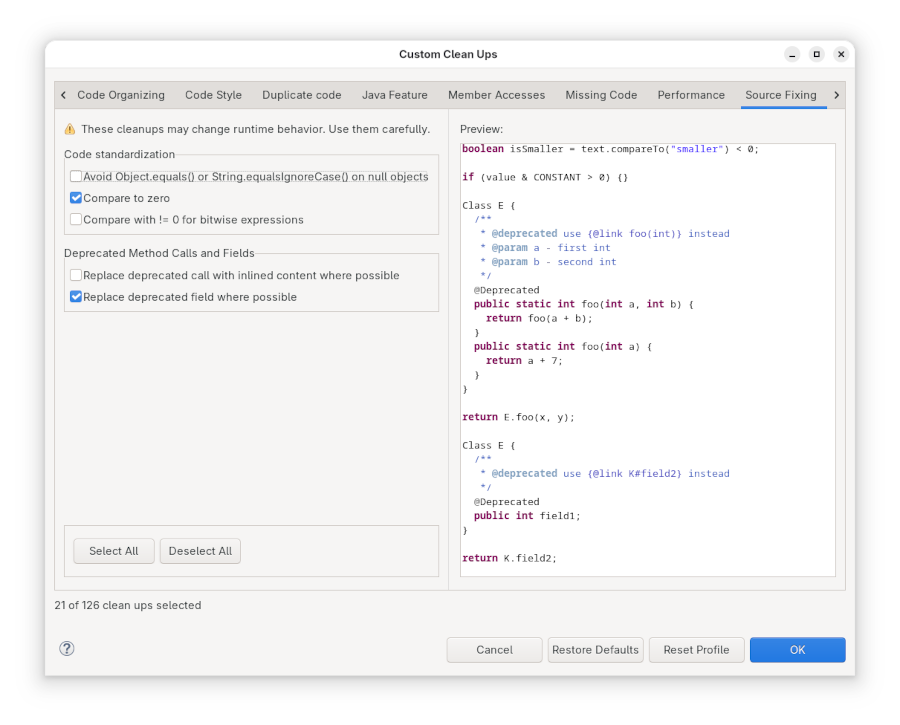The image size is (900, 725).
Task: Open the Member Accesses tab
Action: pos(496,95)
